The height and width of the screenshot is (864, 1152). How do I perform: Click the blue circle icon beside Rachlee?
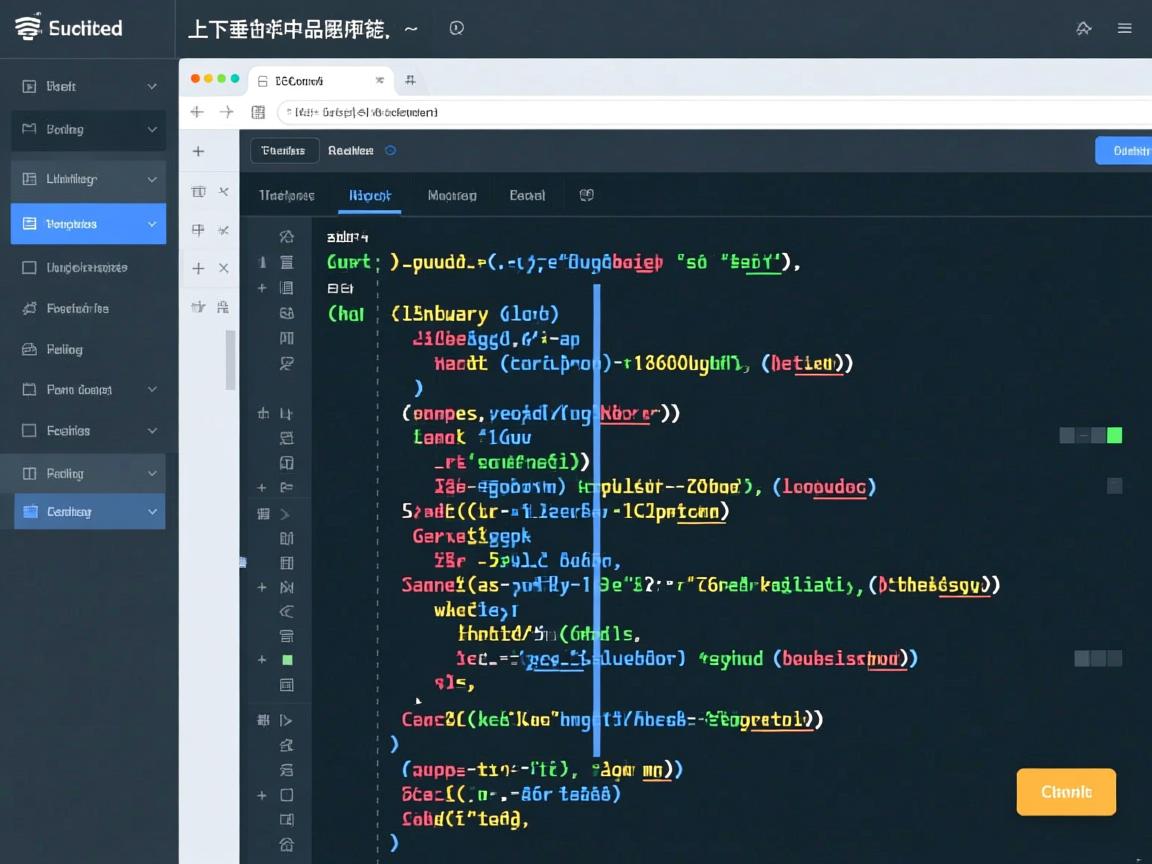pos(391,151)
